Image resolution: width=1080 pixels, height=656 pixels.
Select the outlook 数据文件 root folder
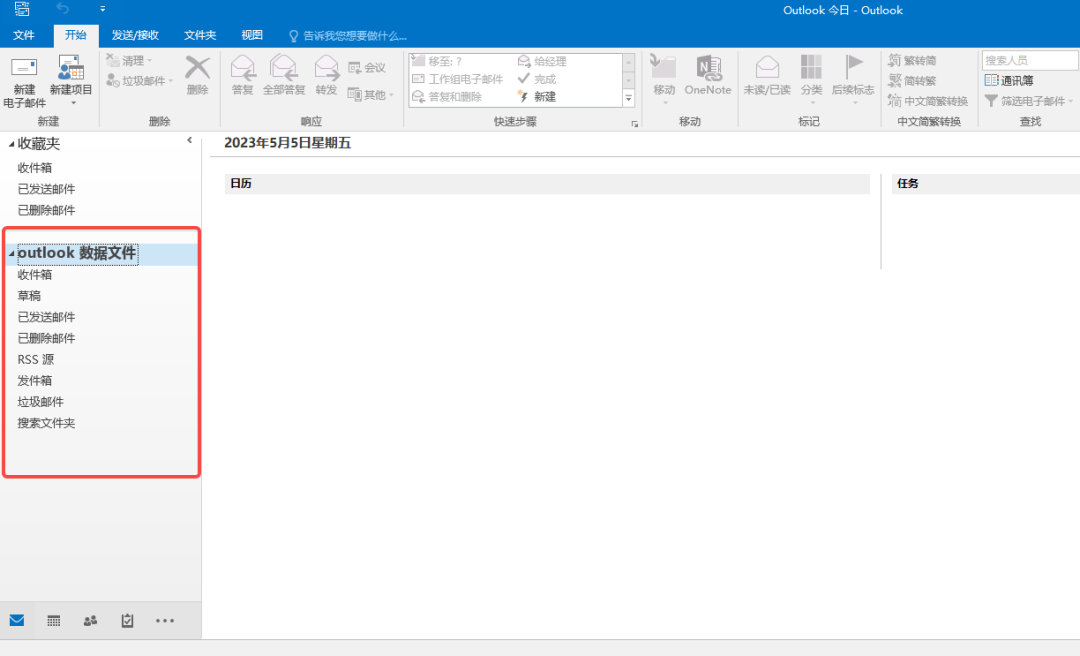(77, 254)
